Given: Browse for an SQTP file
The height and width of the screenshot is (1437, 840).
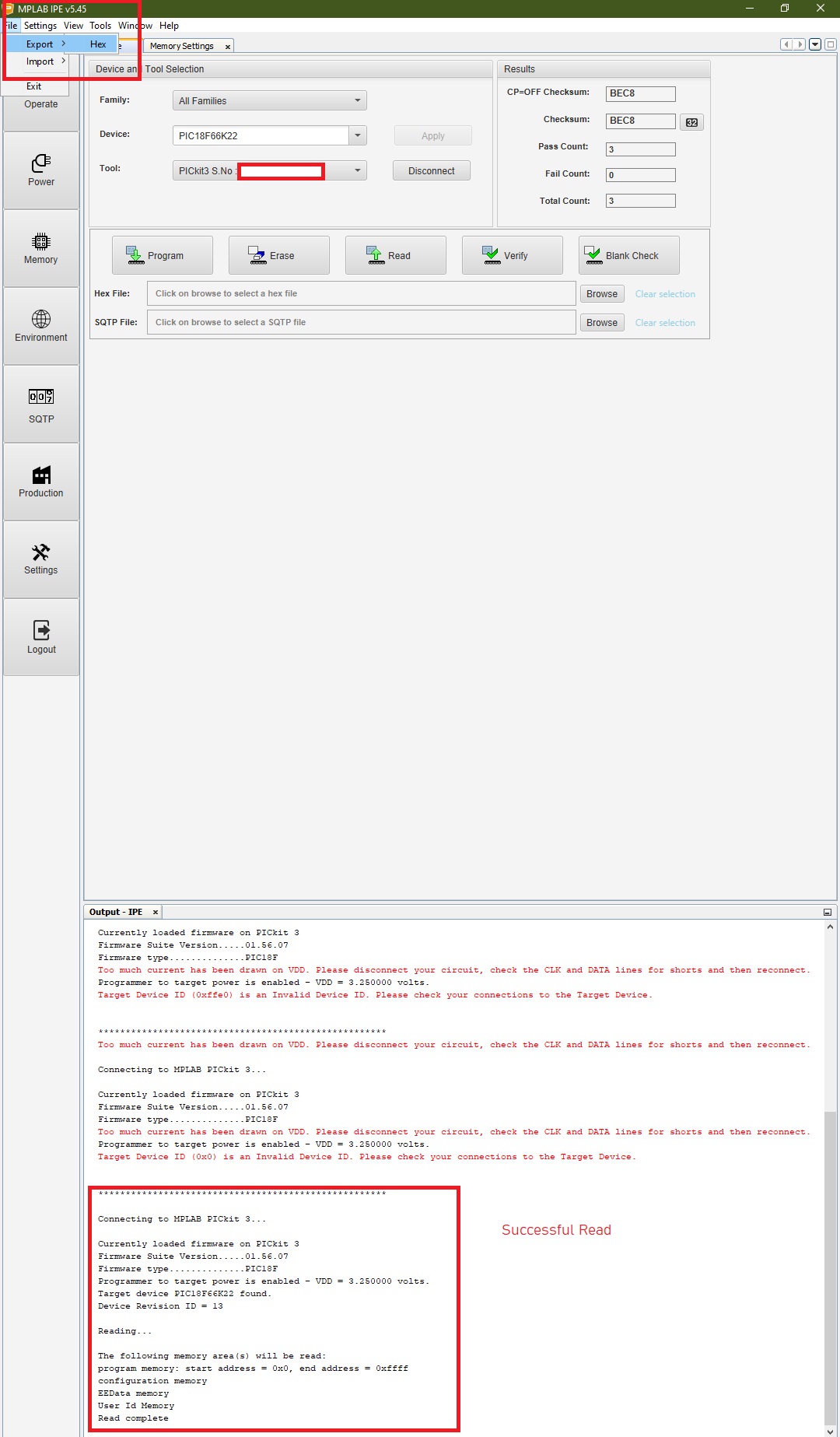Looking at the screenshot, I should pyautogui.click(x=602, y=322).
